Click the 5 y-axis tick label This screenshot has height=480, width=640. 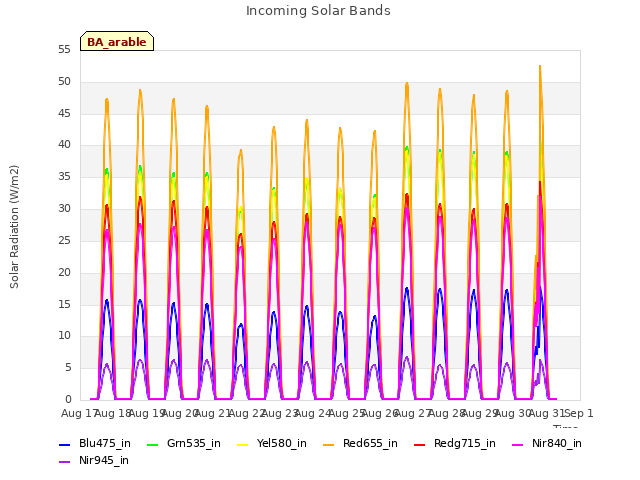68,368
